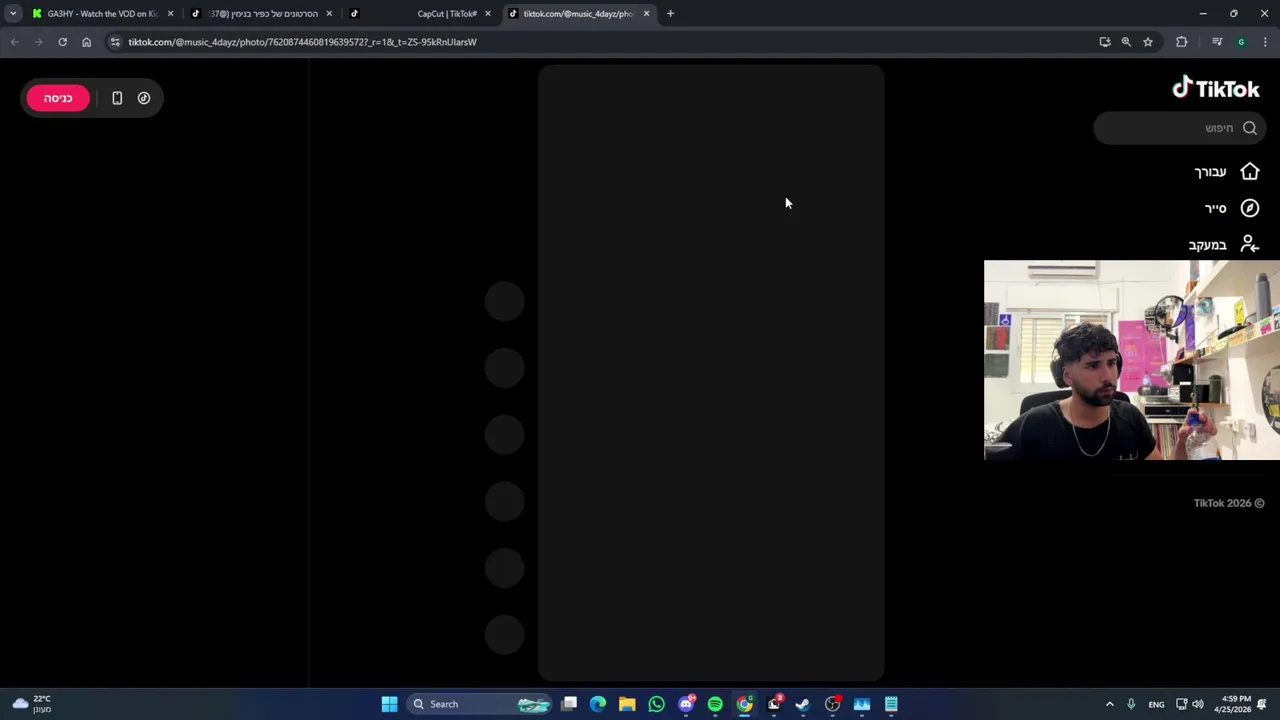Close the active music_4dayz TikTok tab

point(646,14)
